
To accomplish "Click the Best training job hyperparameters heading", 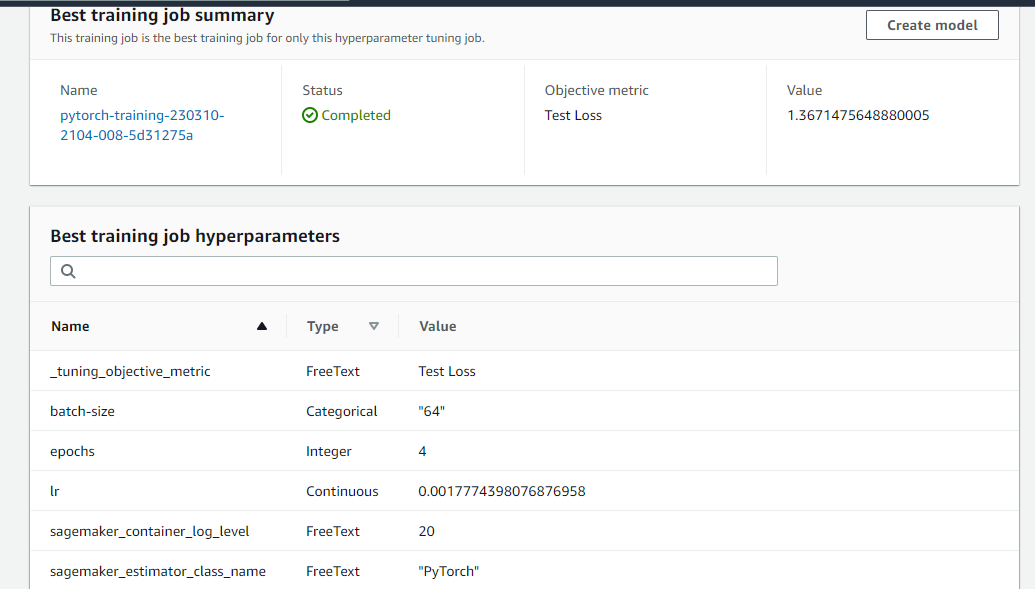I will pos(195,236).
